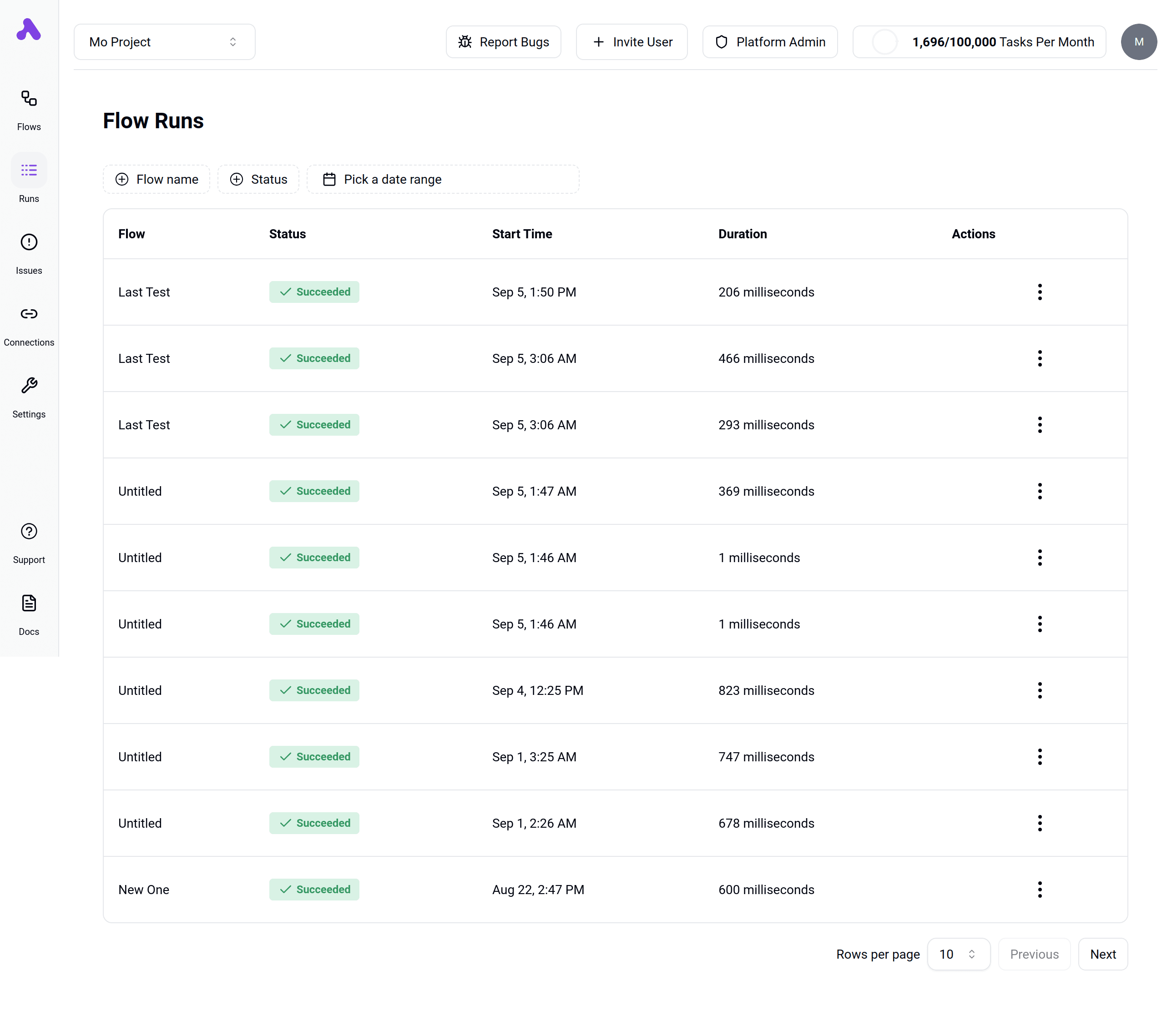Change the rows per page value
This screenshot has width=1172, height=1036.
pyautogui.click(x=958, y=954)
